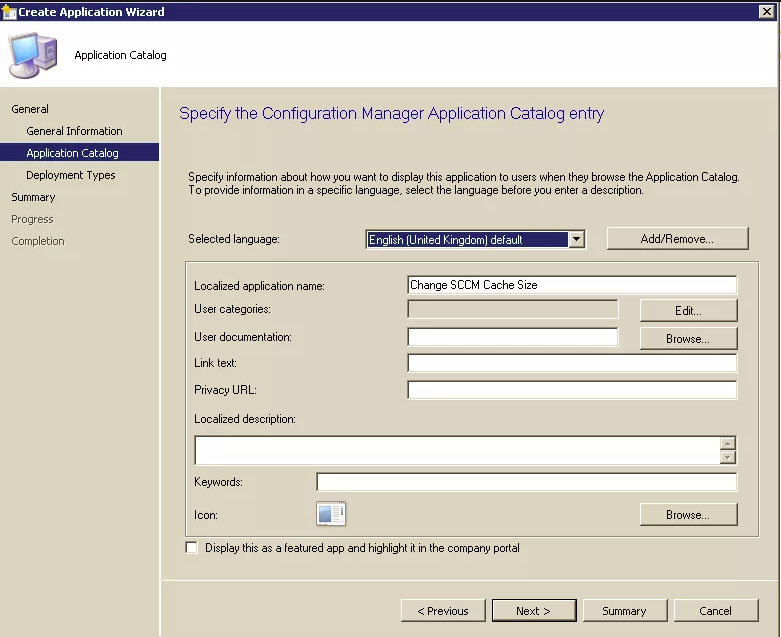The height and width of the screenshot is (637, 781).
Task: Browse for User documentation file
Action: (x=688, y=339)
